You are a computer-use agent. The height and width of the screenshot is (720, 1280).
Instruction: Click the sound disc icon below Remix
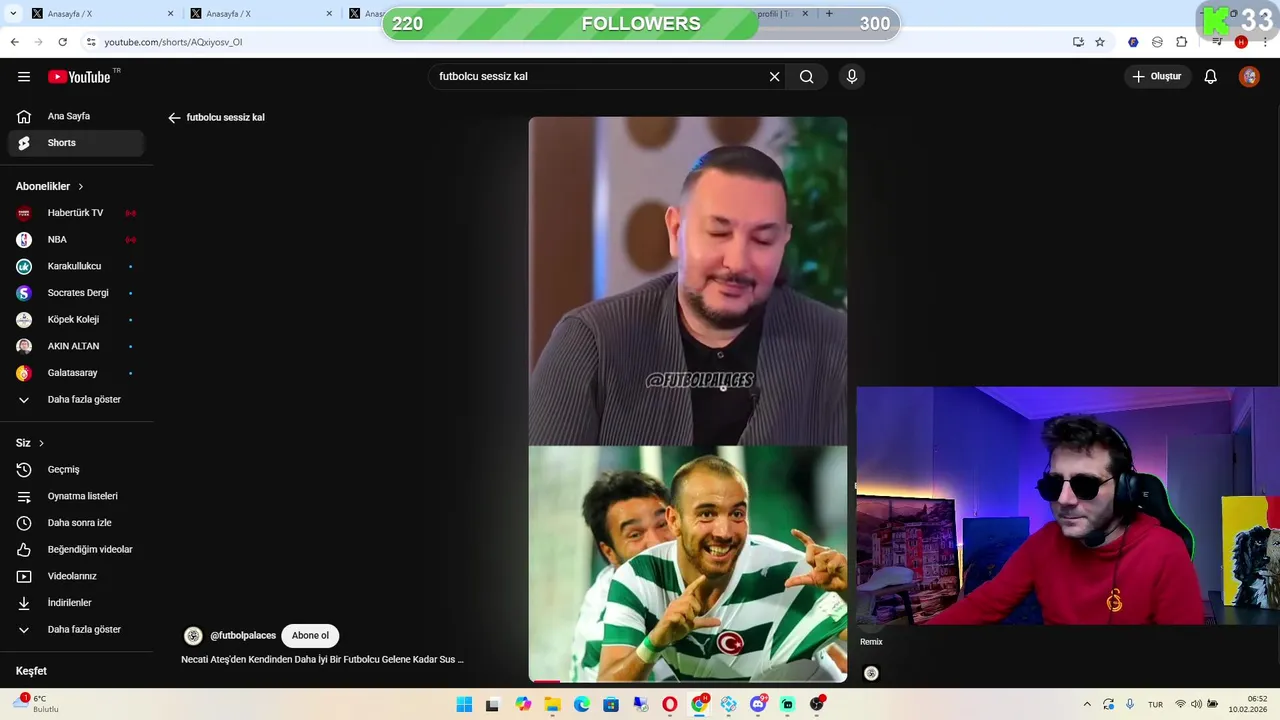871,674
